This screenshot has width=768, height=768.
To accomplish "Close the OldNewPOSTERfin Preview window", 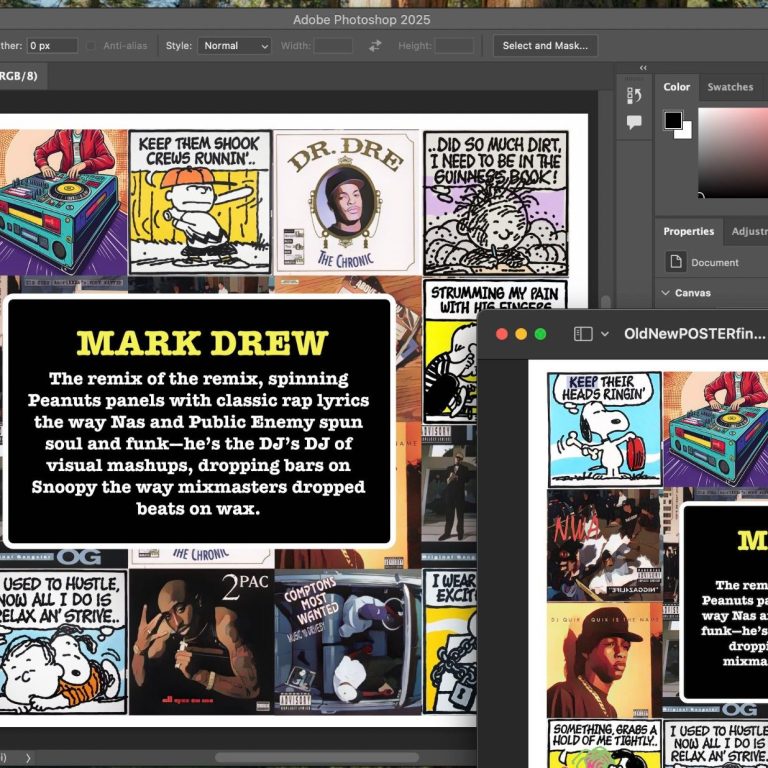I will click(502, 334).
